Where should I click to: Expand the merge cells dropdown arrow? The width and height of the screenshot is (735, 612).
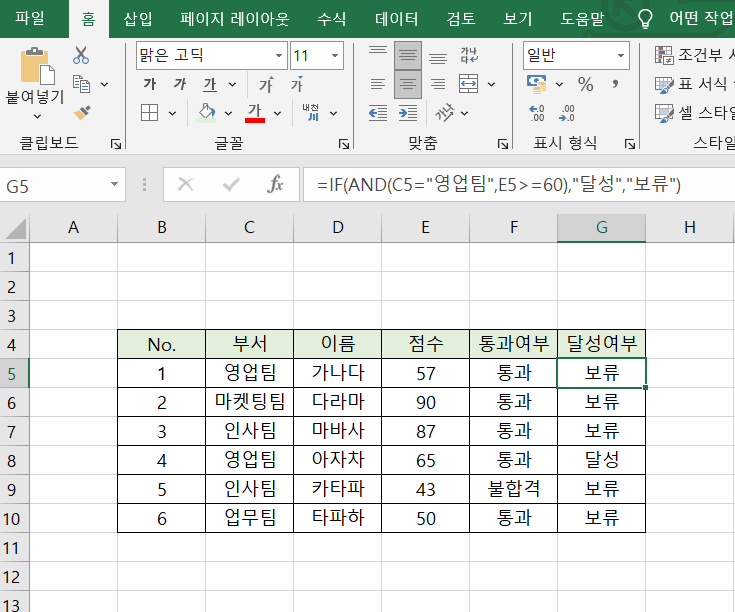(x=491, y=85)
